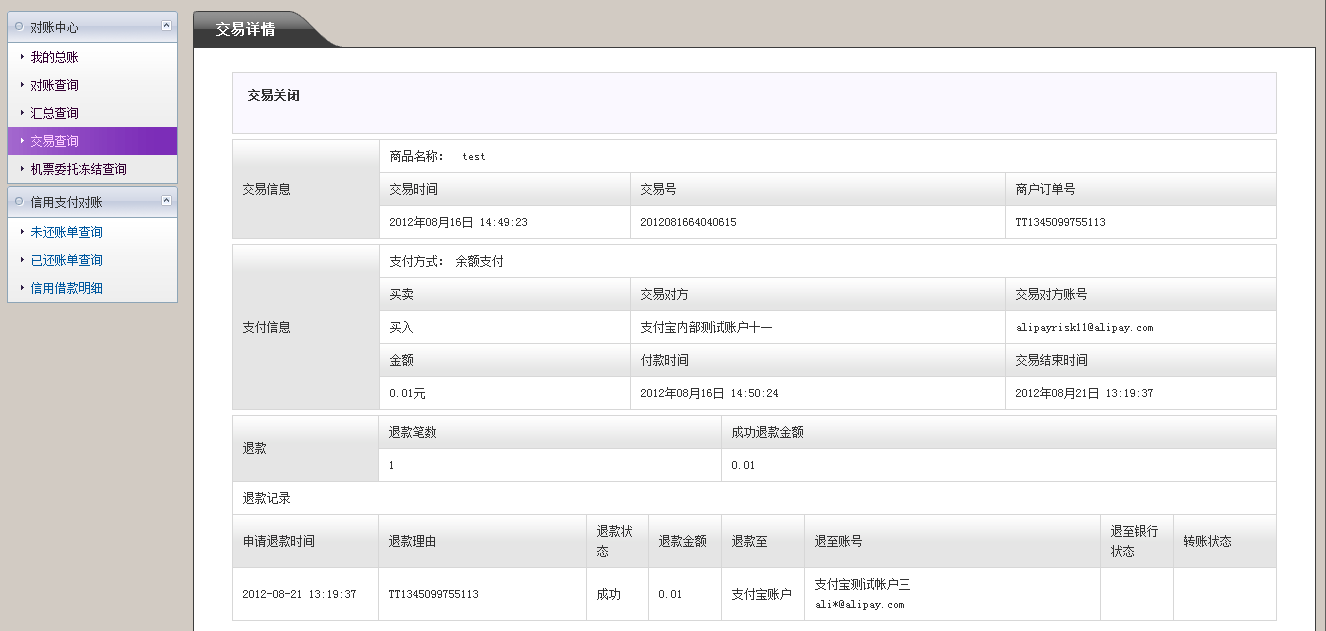
Task: View 信用借款明细 in the sidebar
Action: [66, 288]
